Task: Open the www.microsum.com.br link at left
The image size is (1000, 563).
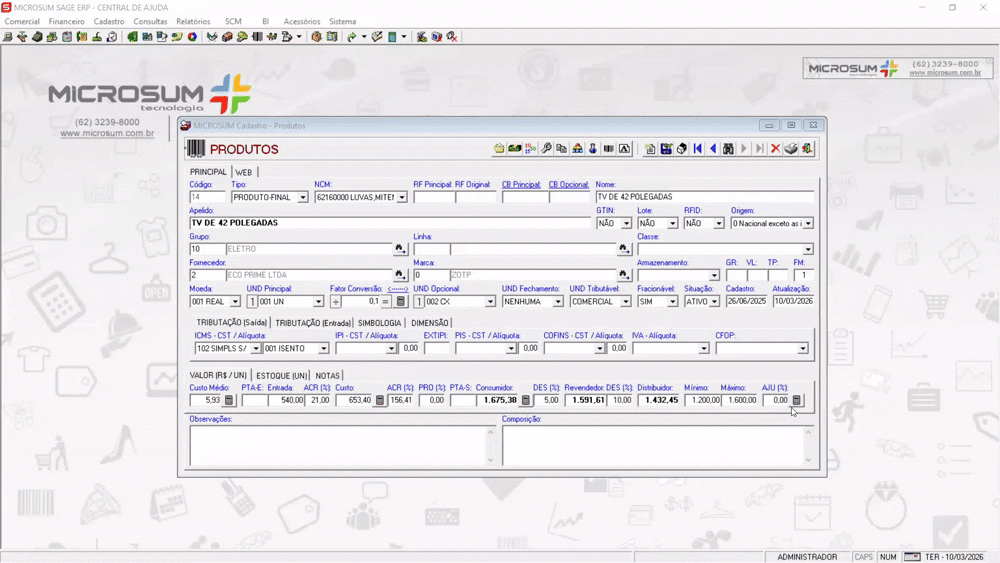Action: point(107,133)
